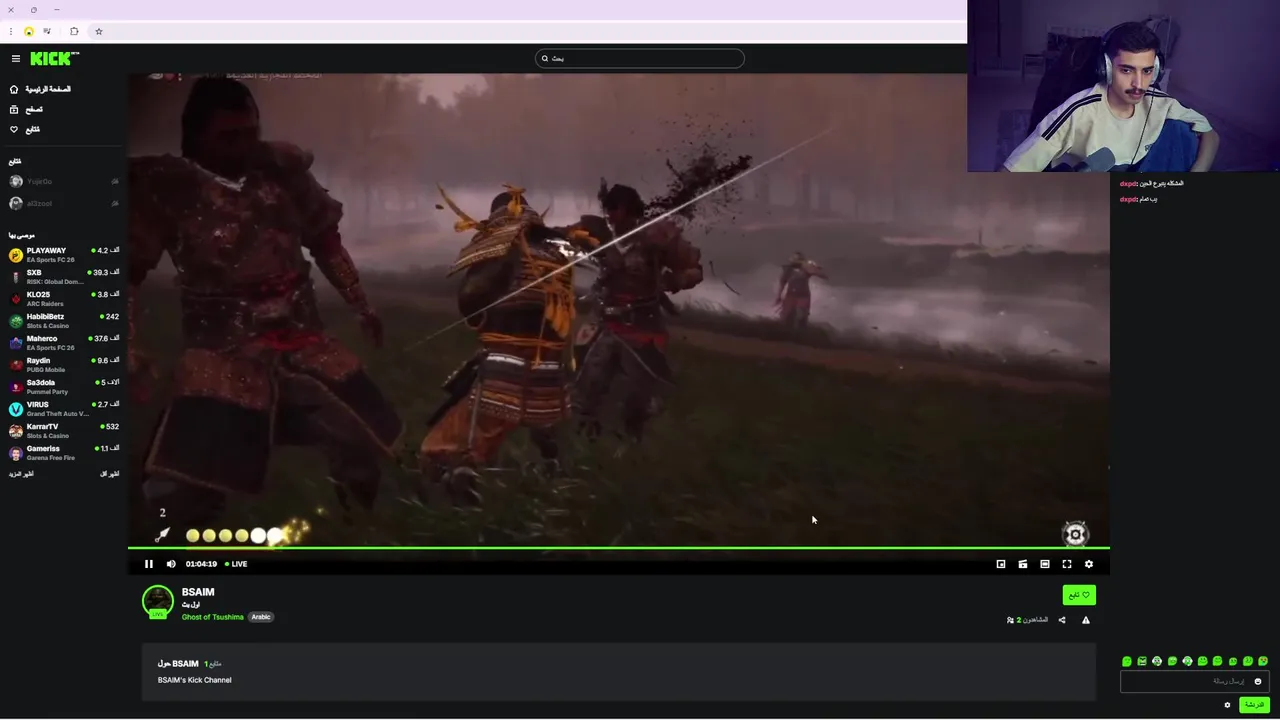Enter fullscreen player mode
The height and width of the screenshot is (720, 1280).
click(x=1067, y=564)
